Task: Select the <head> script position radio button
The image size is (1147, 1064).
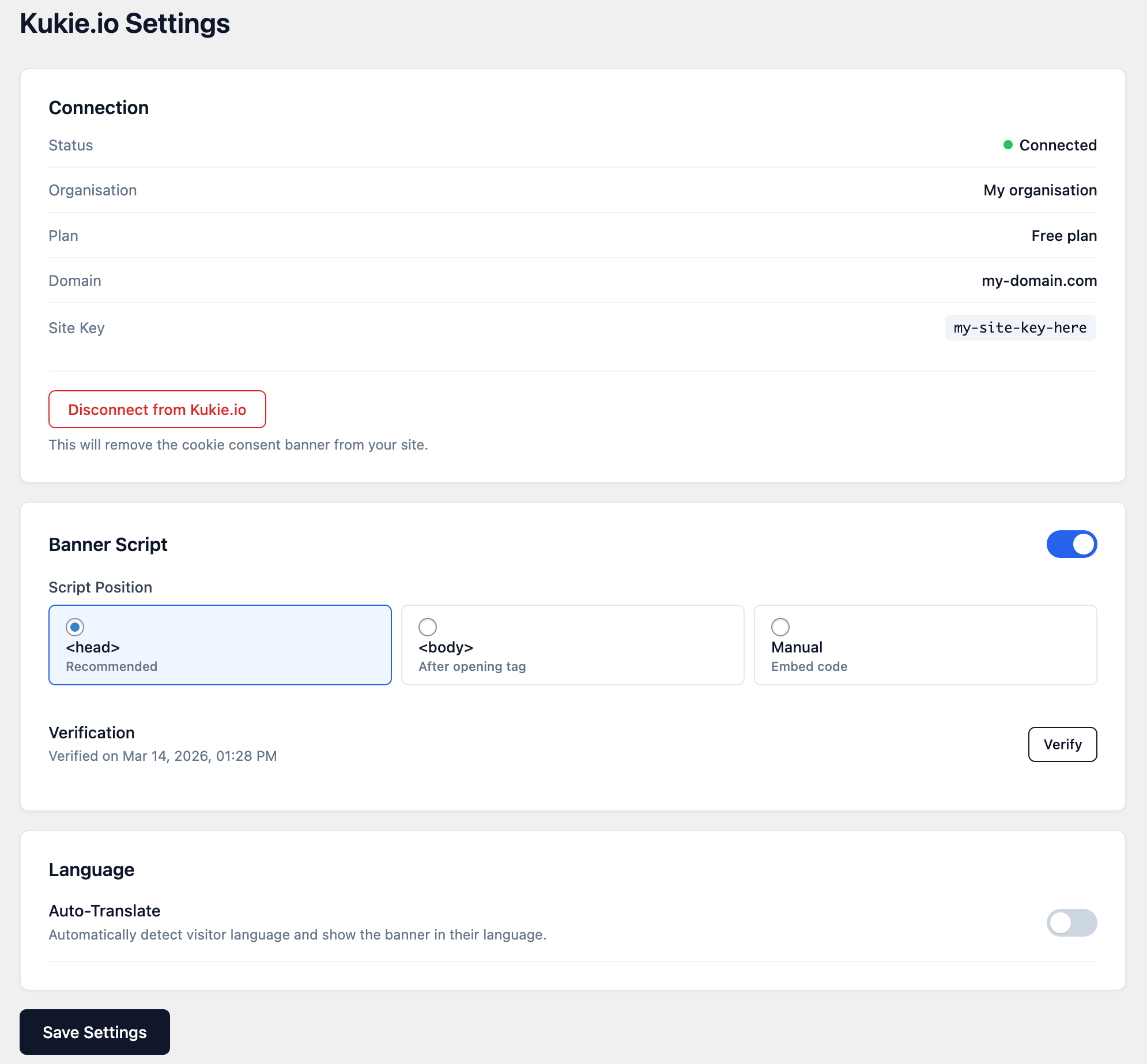Action: pyautogui.click(x=74, y=627)
